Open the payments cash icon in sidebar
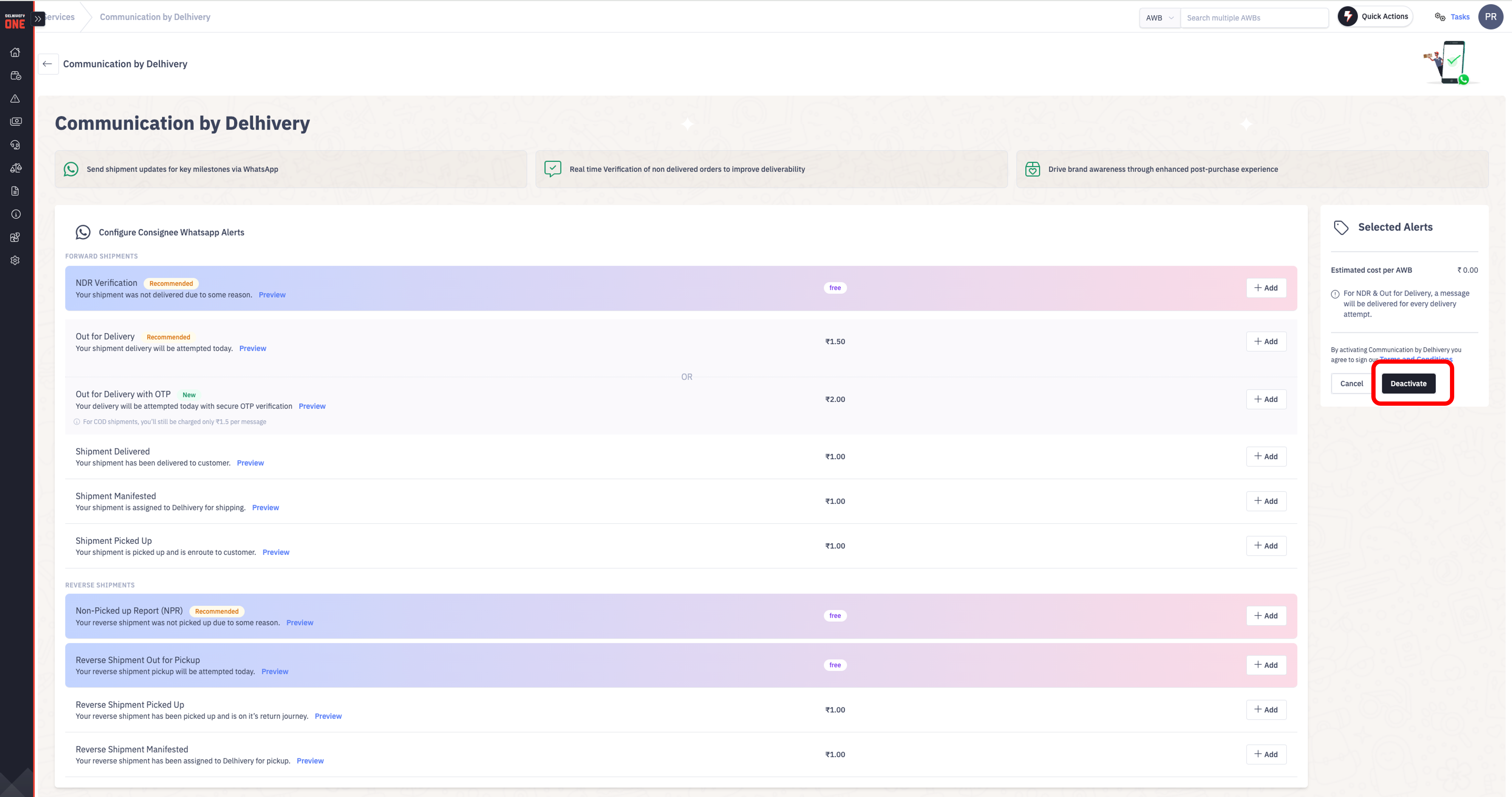Image resolution: width=1512 pixels, height=797 pixels. [15, 122]
